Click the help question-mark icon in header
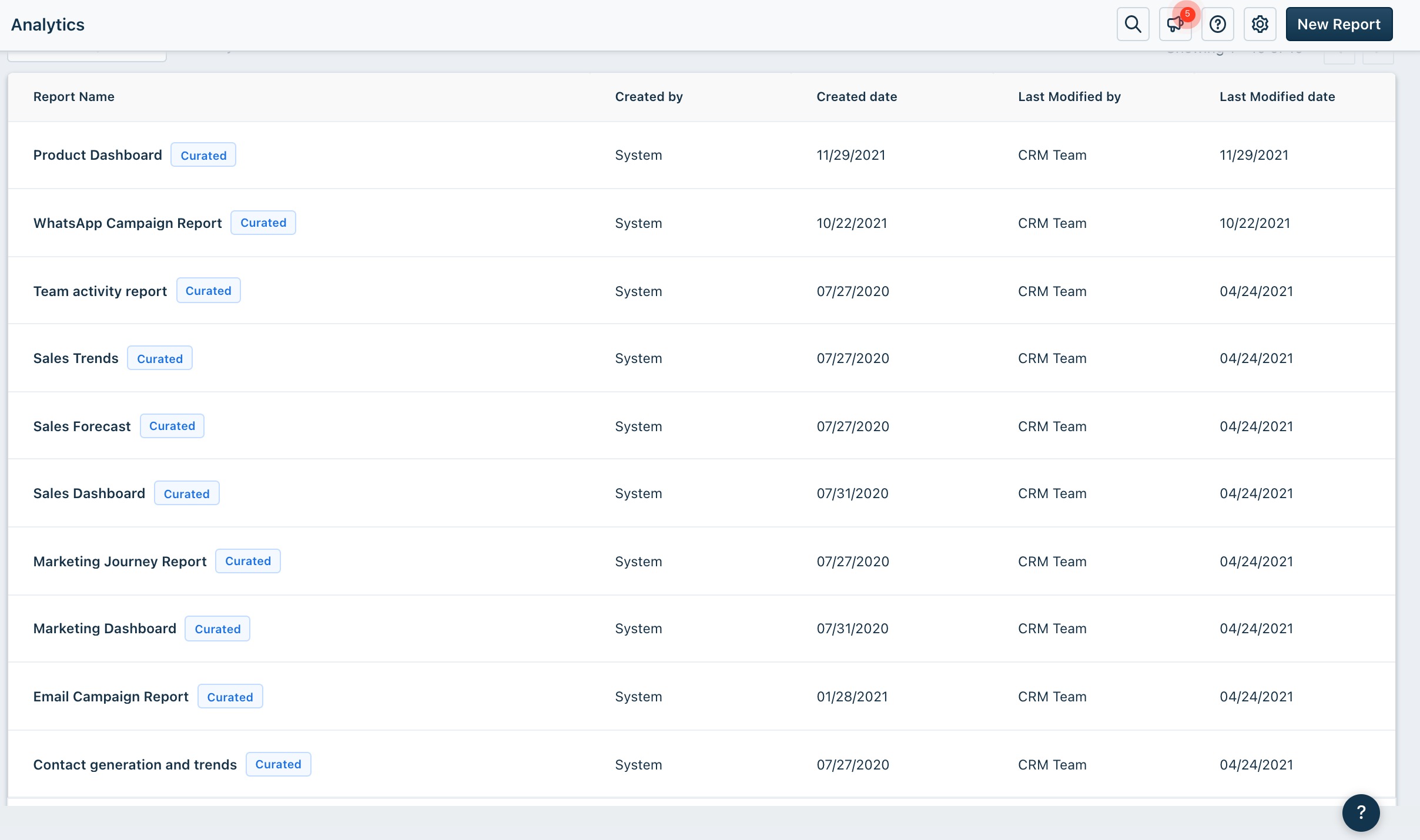 click(1217, 24)
